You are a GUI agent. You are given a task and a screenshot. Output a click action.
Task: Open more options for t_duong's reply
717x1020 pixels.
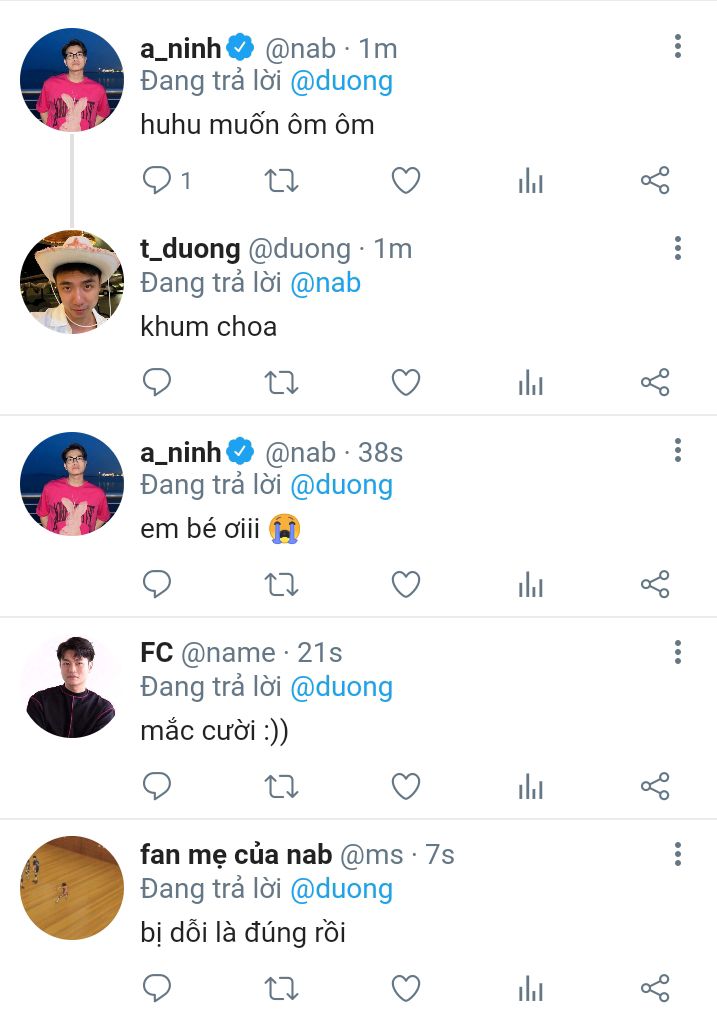tap(678, 248)
